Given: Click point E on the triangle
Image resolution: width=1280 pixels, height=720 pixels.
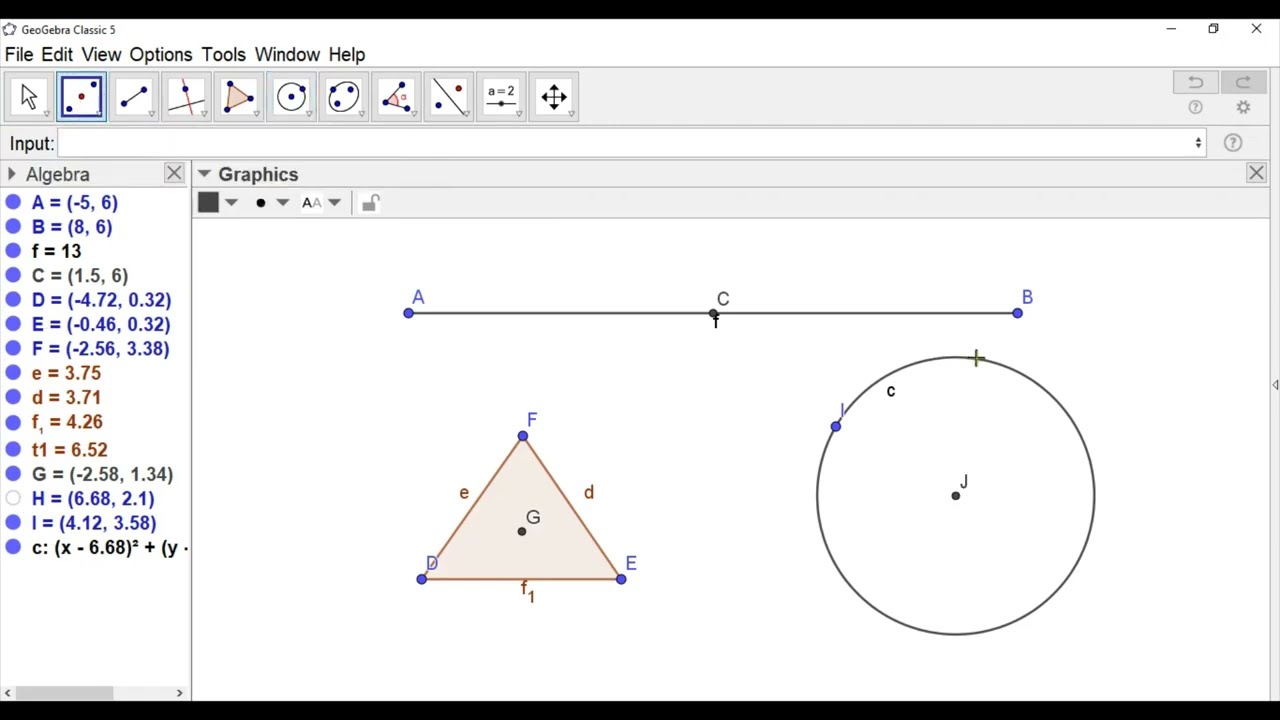Looking at the screenshot, I should 621,579.
